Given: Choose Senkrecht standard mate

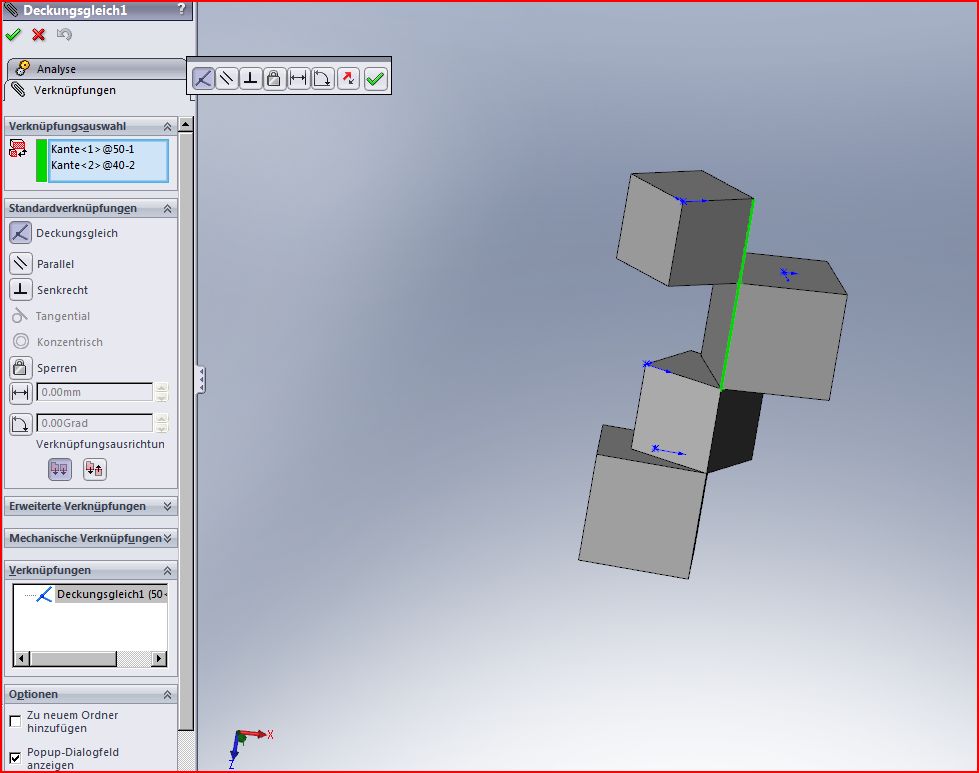Looking at the screenshot, I should pyautogui.click(x=21, y=290).
